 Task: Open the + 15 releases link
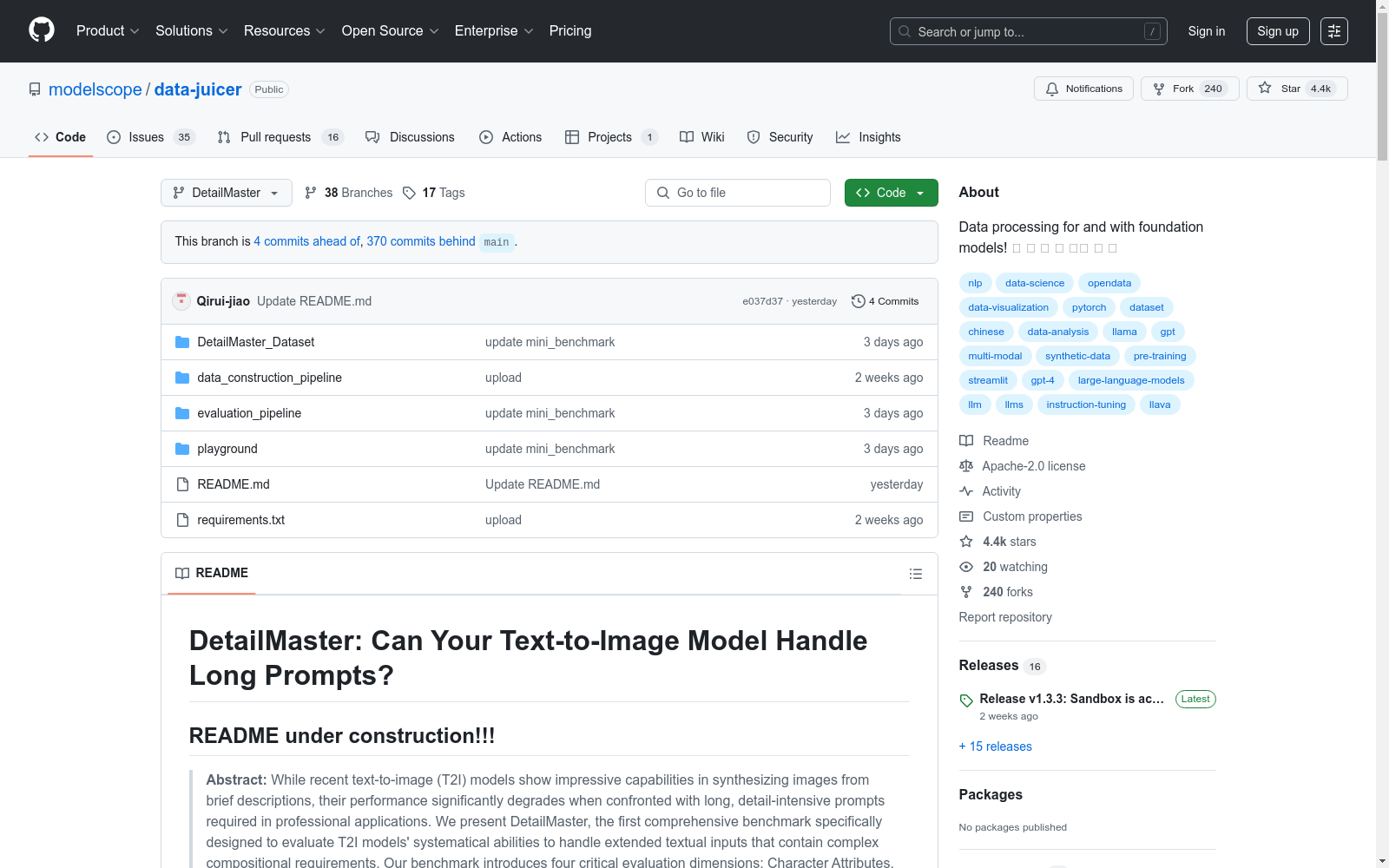(996, 746)
